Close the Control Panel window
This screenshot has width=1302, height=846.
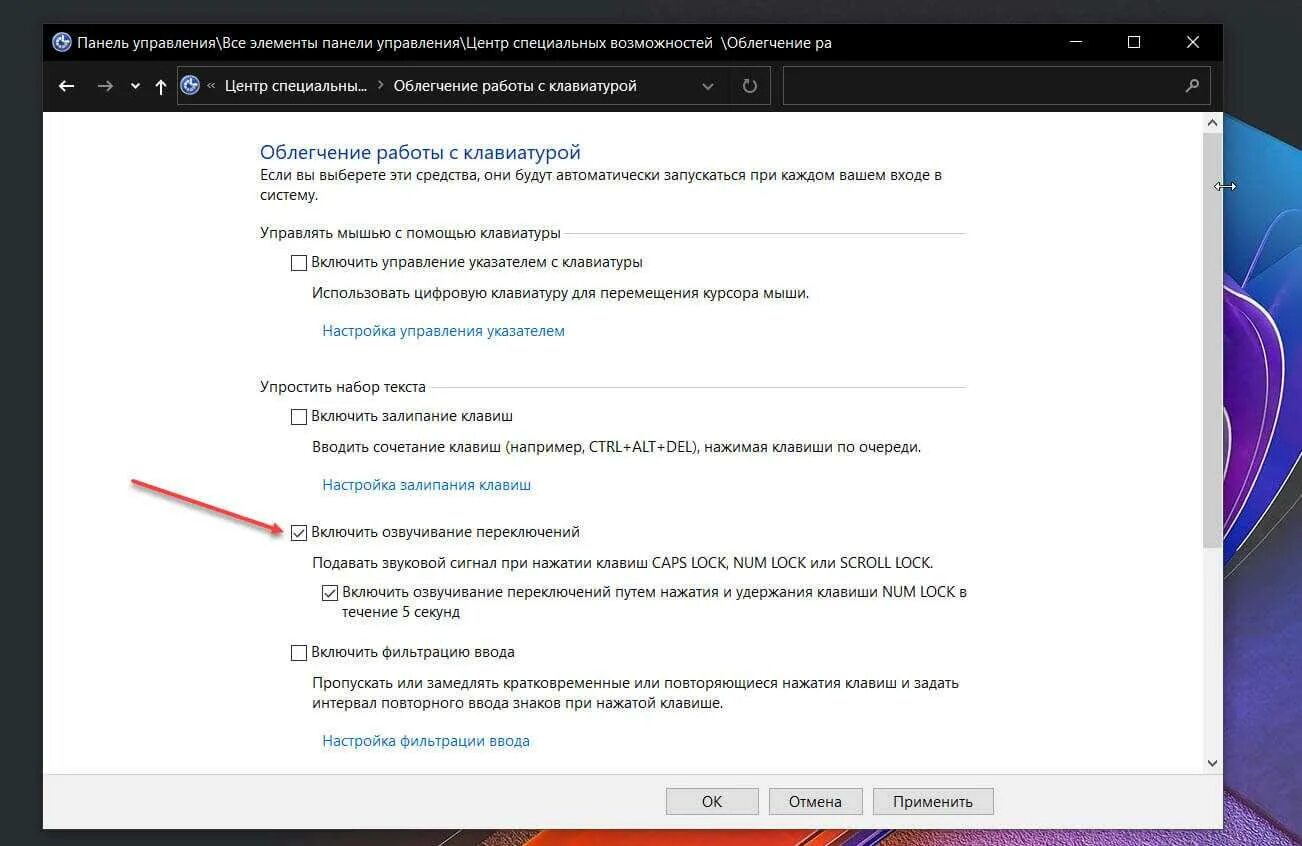point(1193,42)
